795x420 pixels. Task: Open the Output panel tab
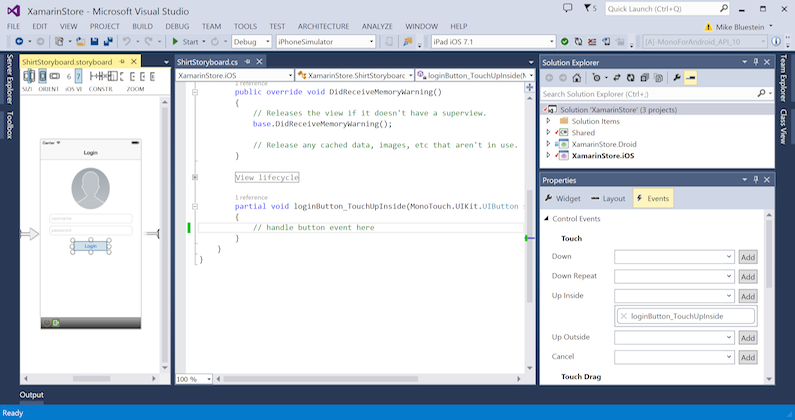pyautogui.click(x=31, y=395)
